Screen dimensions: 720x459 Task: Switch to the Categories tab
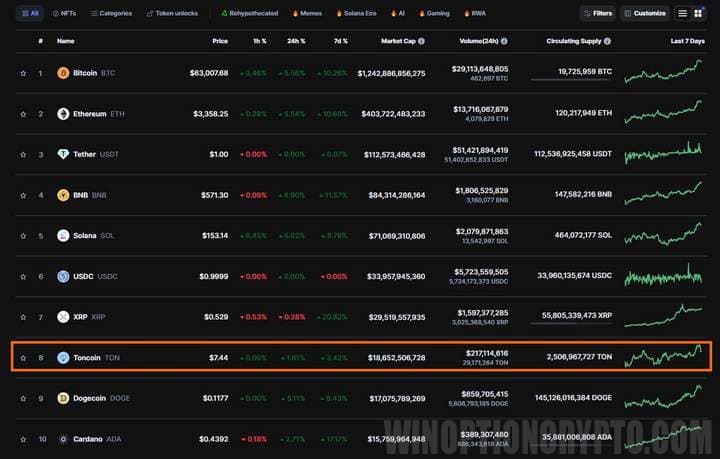point(111,13)
